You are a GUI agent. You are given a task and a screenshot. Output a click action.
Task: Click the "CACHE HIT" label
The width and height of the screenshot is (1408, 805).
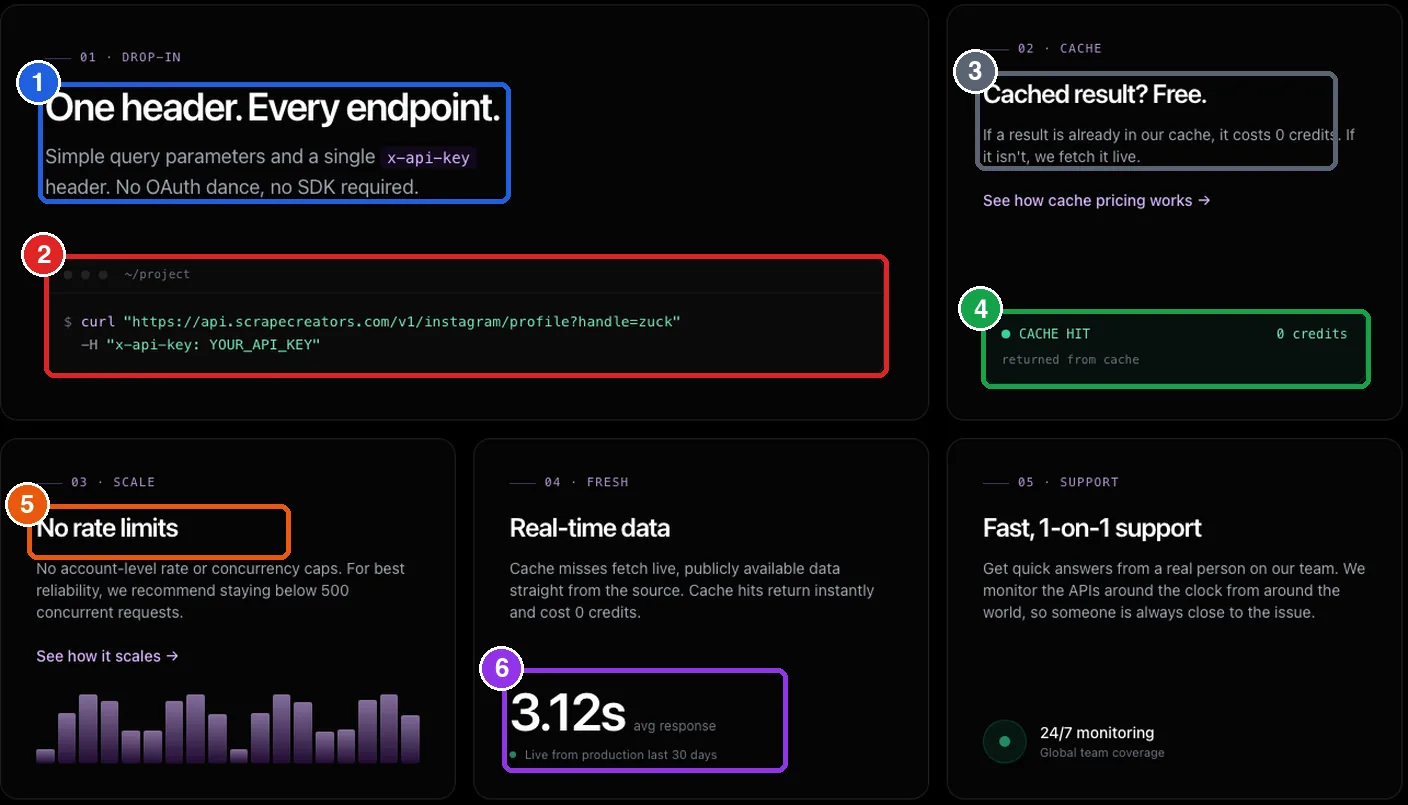pyautogui.click(x=1054, y=334)
